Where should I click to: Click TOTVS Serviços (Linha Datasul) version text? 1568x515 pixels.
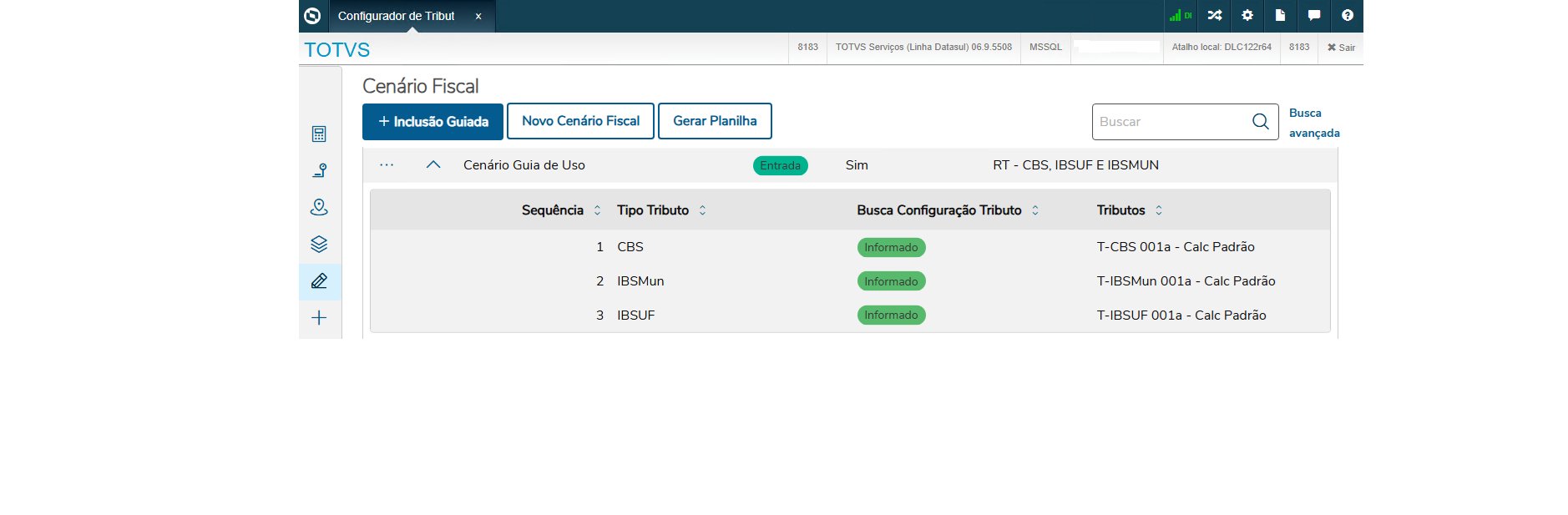pos(923,48)
